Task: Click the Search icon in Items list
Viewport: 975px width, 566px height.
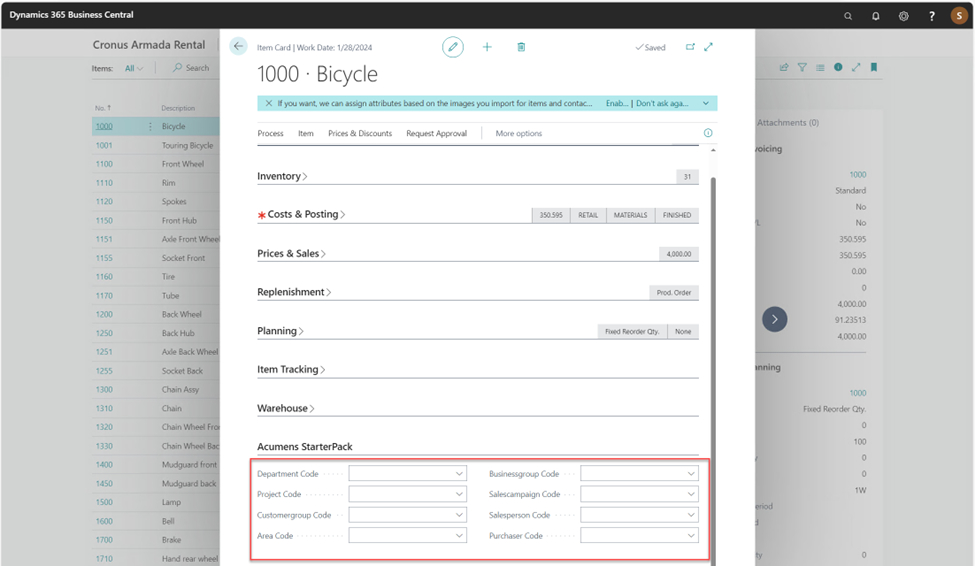Action: click(178, 67)
